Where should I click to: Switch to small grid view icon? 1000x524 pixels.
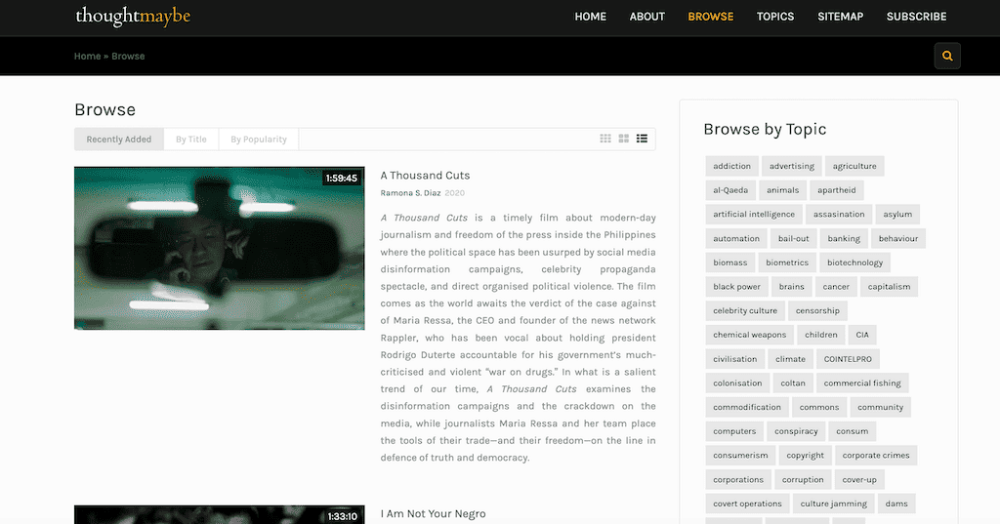pos(605,139)
